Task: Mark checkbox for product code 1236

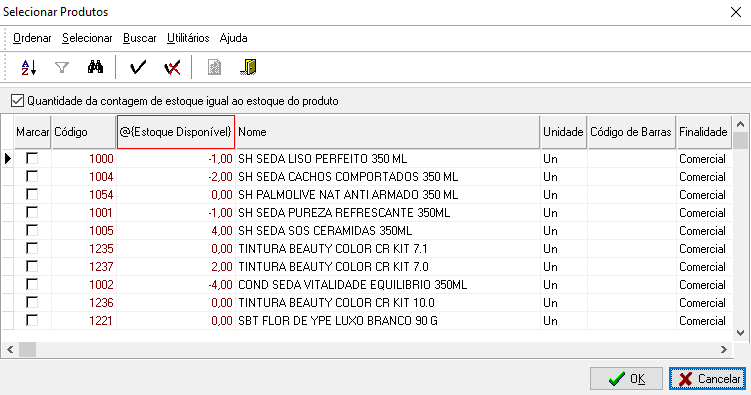Action: click(32, 303)
